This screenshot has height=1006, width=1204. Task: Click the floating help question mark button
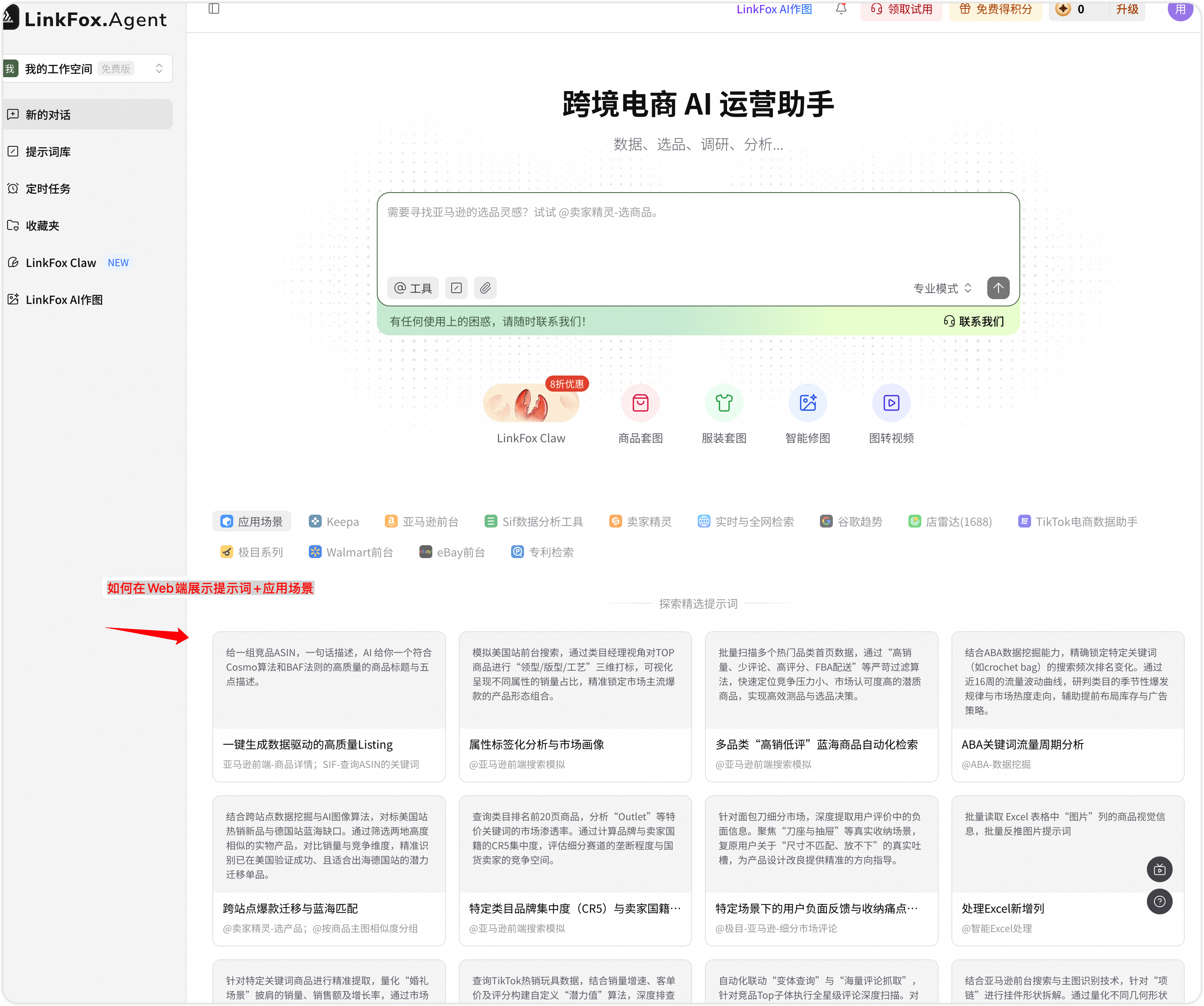click(1159, 902)
